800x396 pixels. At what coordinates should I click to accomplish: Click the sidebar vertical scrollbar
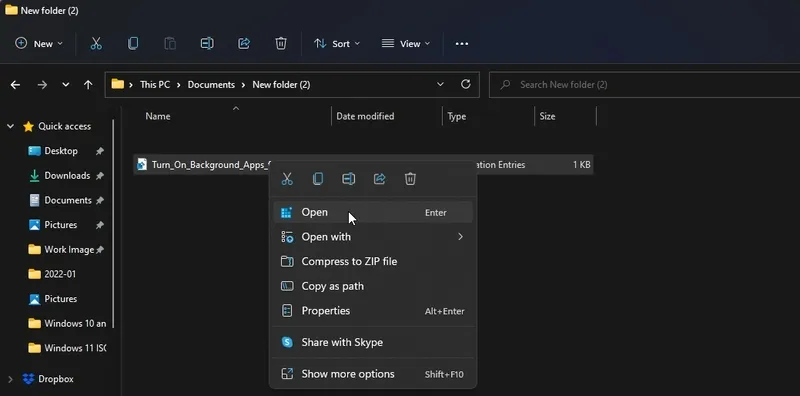(x=113, y=225)
